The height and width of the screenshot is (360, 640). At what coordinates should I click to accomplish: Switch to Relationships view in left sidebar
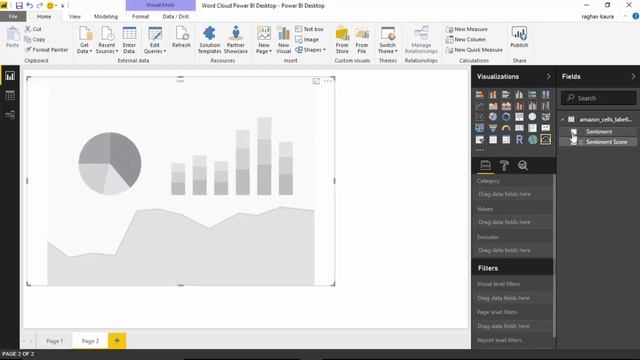coord(10,115)
